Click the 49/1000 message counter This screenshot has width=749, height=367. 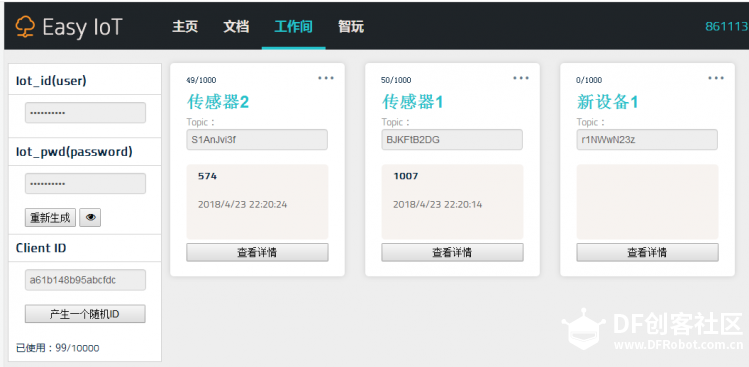click(201, 80)
